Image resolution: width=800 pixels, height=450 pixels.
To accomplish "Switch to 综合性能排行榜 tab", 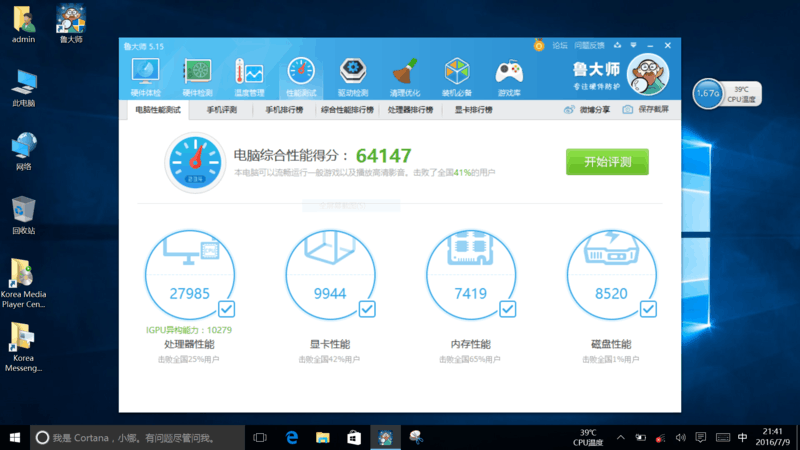I will coord(347,110).
